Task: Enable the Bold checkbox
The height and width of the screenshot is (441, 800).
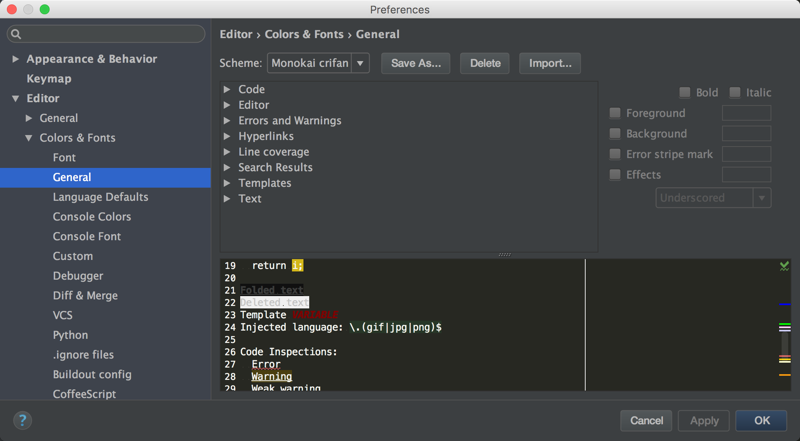Action: click(685, 93)
